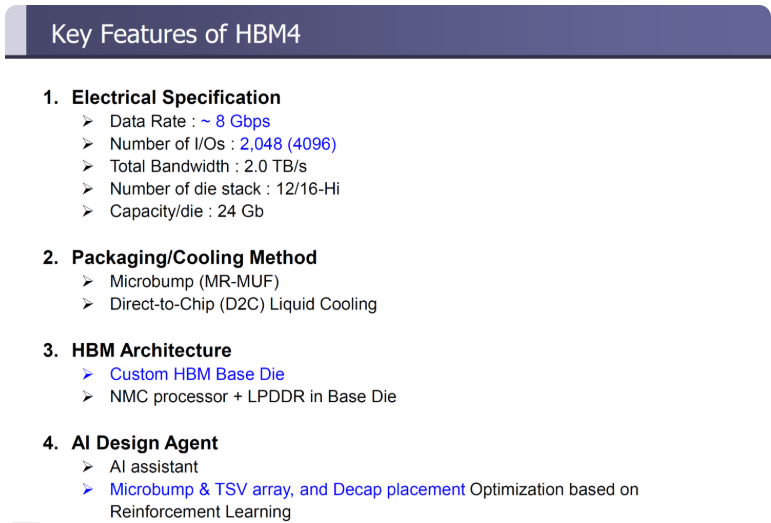Click the arrow bullet beside Number of I/Os

[x=88, y=144]
